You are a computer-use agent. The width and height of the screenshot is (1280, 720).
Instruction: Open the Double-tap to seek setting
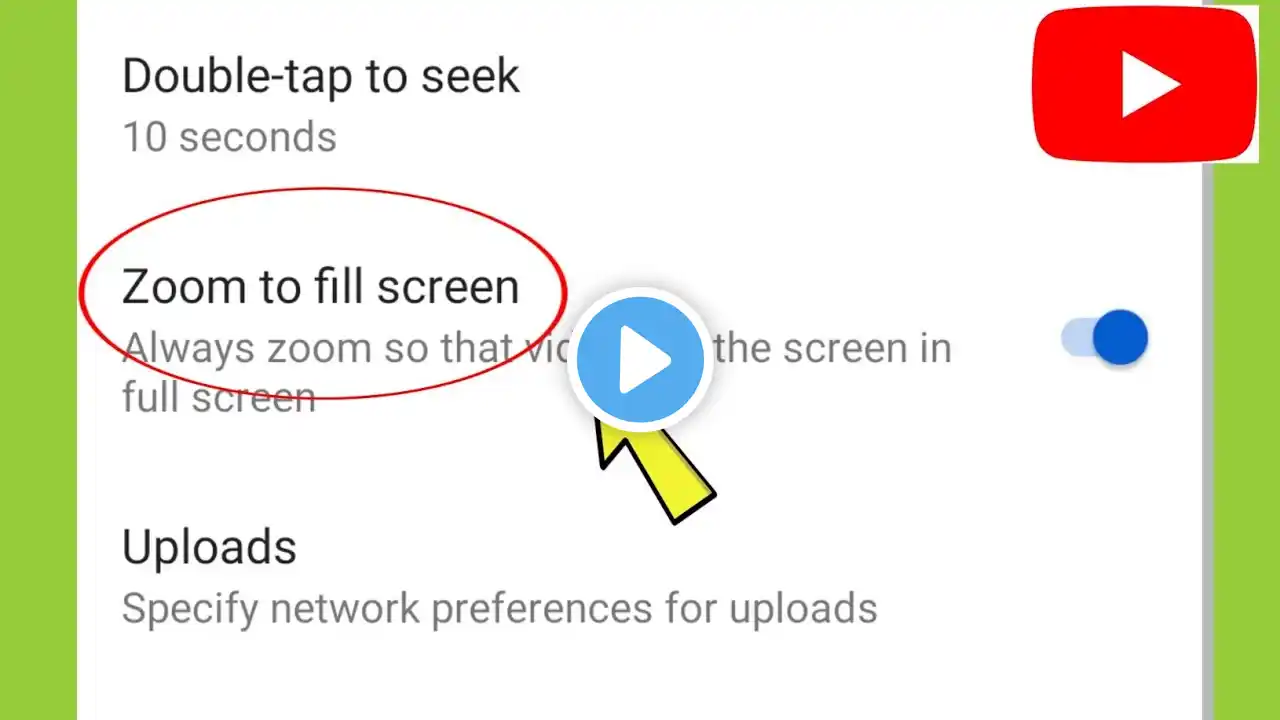pos(640,105)
